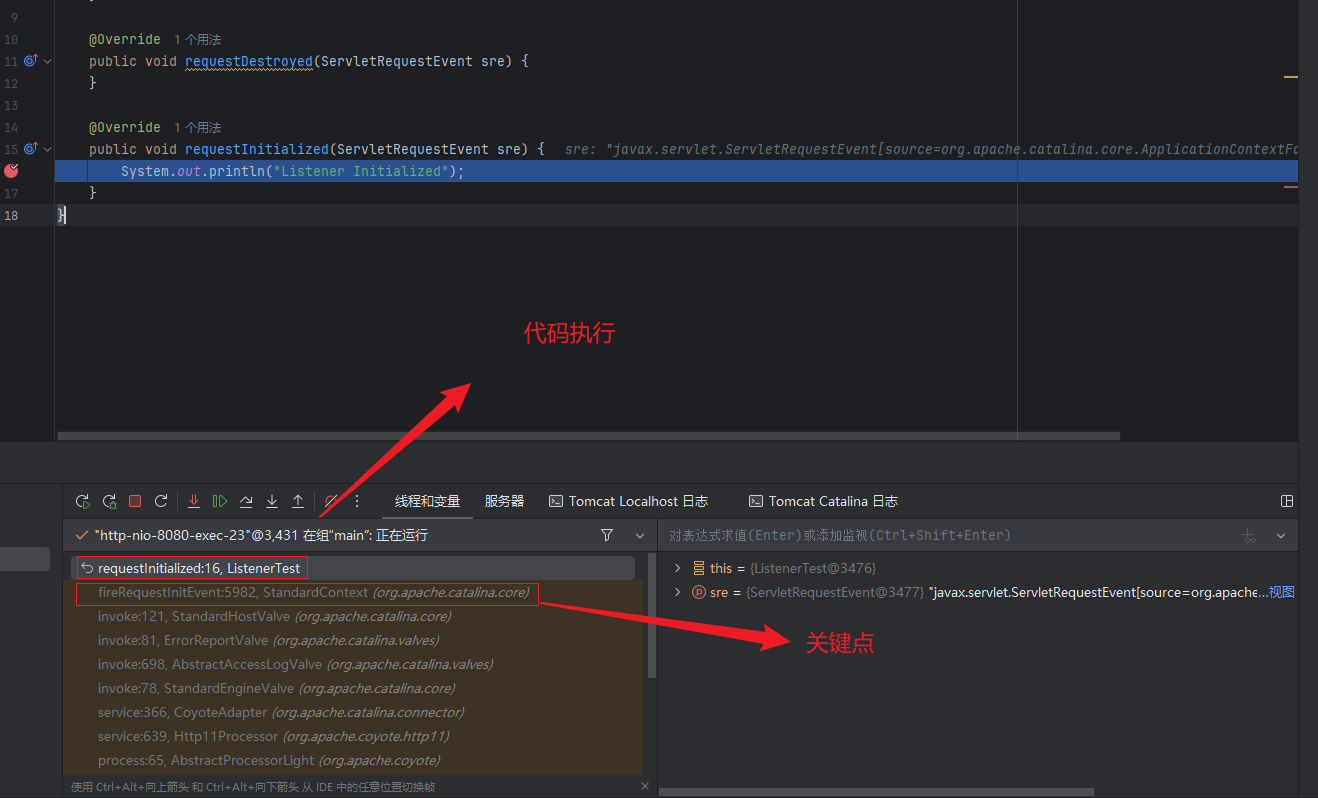Image resolution: width=1318 pixels, height=798 pixels.
Task: Collapse requestDestroyed method fold arrow
Action: (x=47, y=61)
